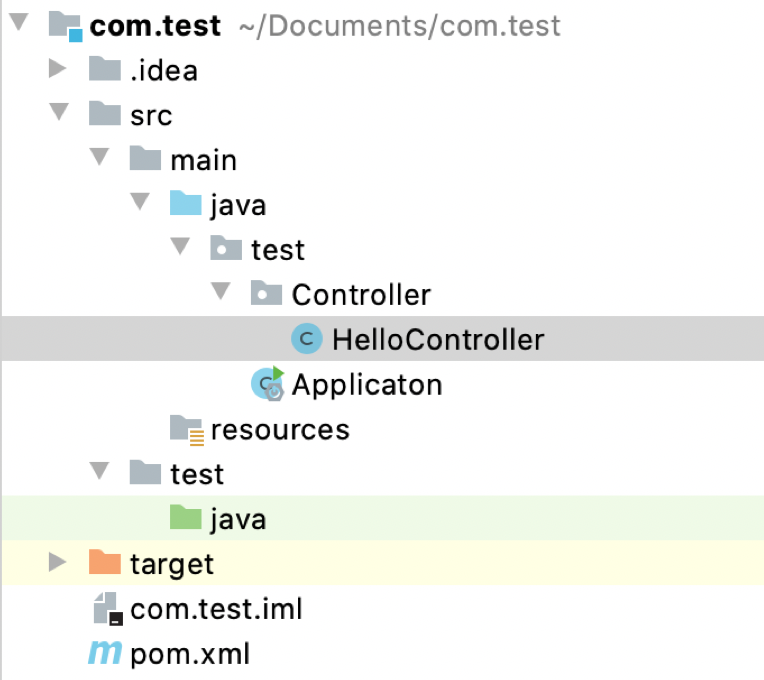Click the green test java folder icon
The image size is (764, 680).
pyautogui.click(x=186, y=518)
